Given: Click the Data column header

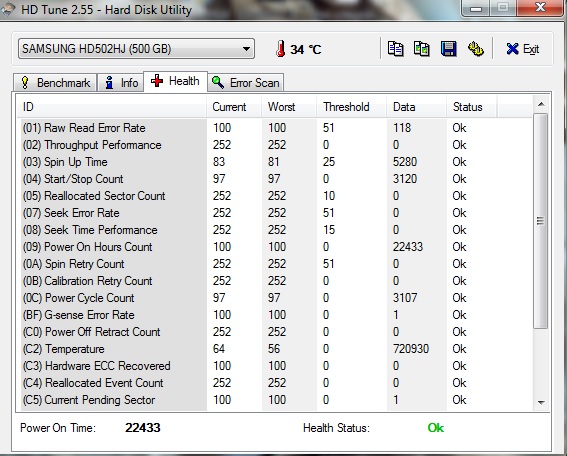Looking at the screenshot, I should tap(417, 107).
